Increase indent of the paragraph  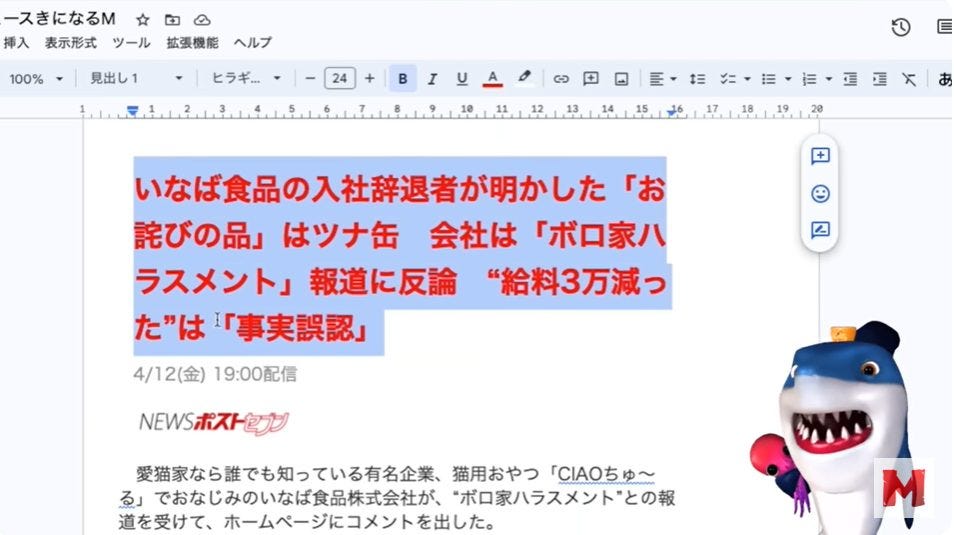[880, 79]
